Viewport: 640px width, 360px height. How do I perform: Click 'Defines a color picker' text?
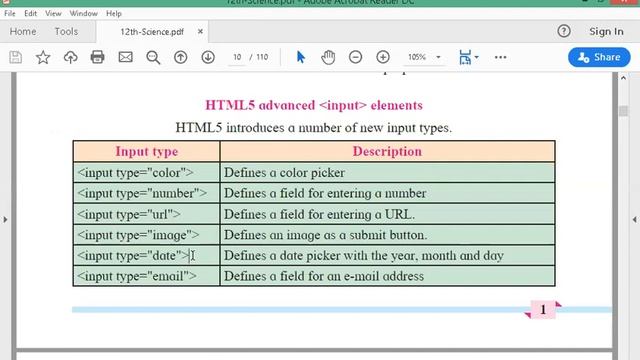tap(284, 173)
